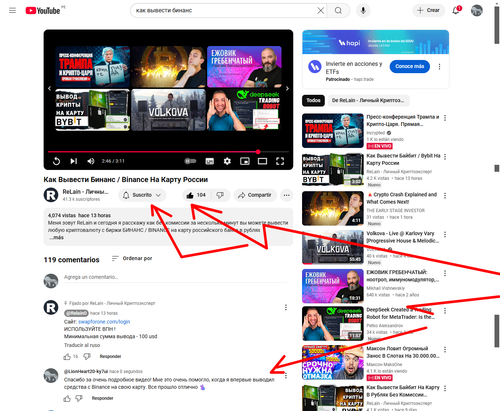Screen dimensions: 500x411
Task: Reply to the pinned comment
Action: [x=110, y=357]
